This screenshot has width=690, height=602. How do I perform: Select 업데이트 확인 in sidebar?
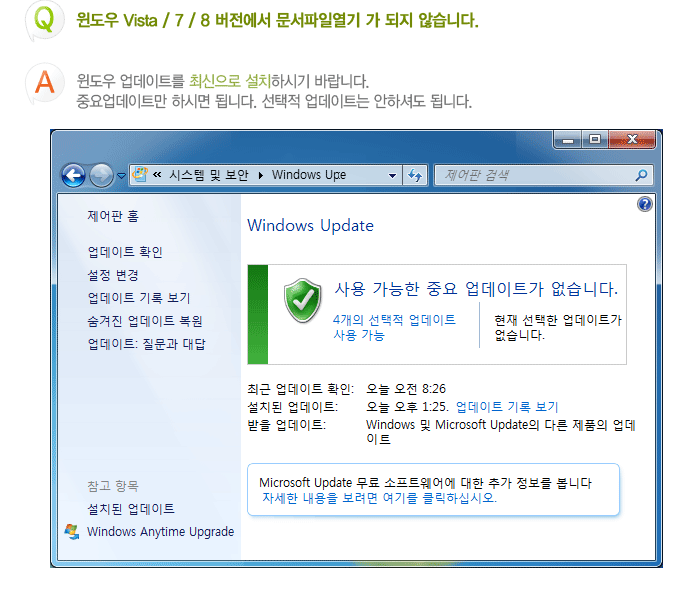tap(125, 252)
